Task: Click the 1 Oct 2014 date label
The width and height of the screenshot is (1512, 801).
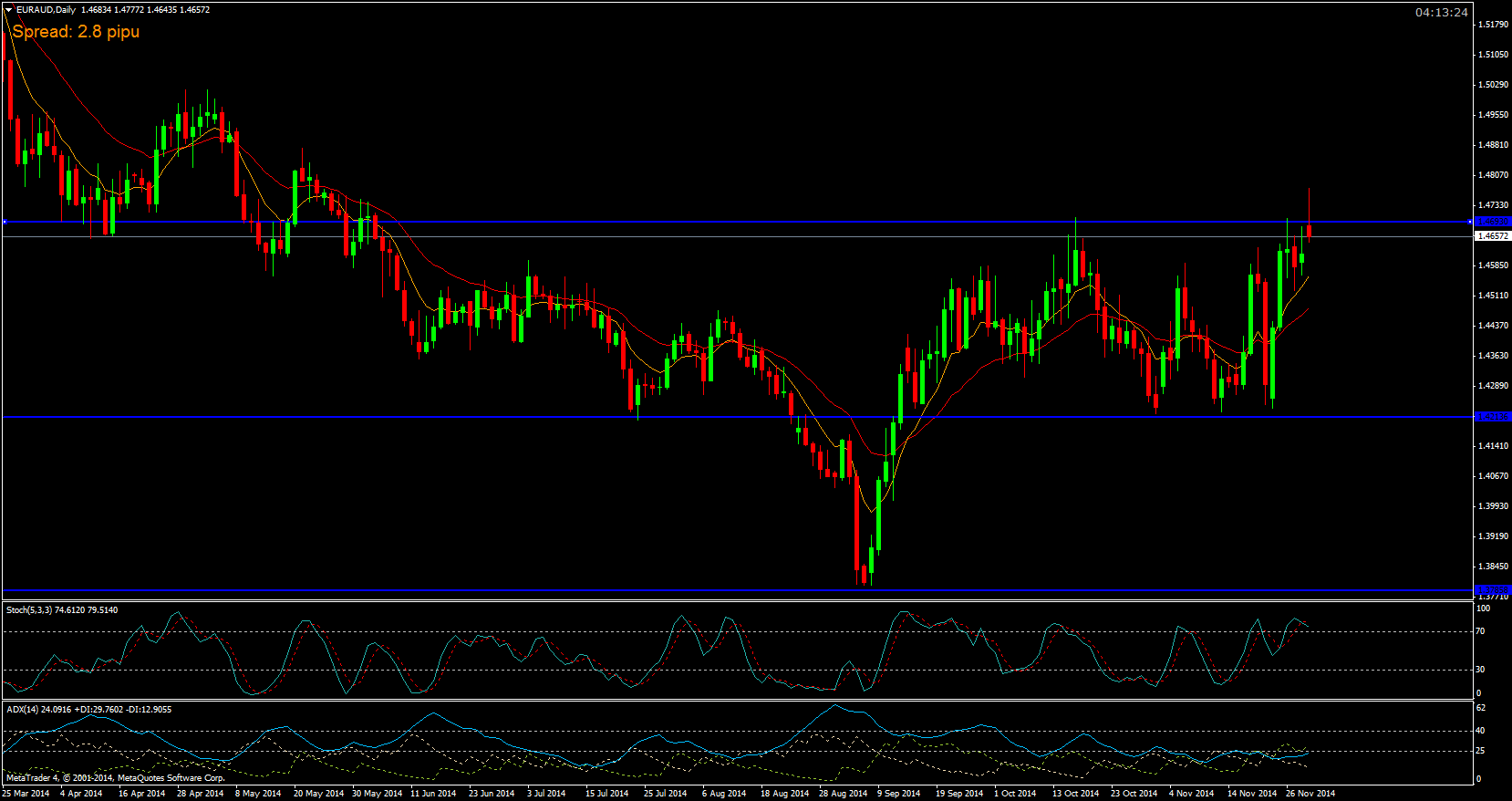Action: 1016,794
